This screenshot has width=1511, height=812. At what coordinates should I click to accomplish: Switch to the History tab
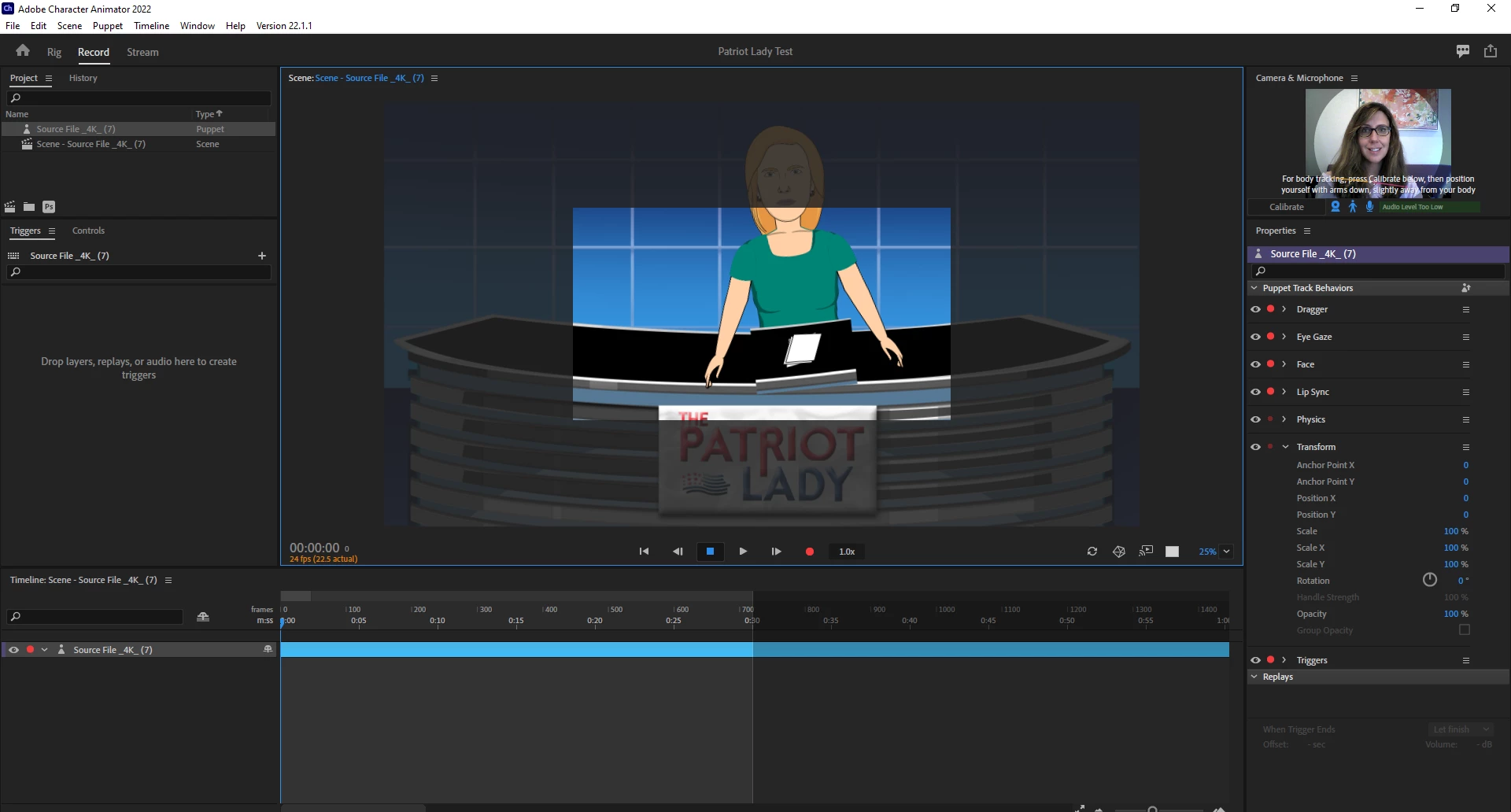click(x=83, y=78)
